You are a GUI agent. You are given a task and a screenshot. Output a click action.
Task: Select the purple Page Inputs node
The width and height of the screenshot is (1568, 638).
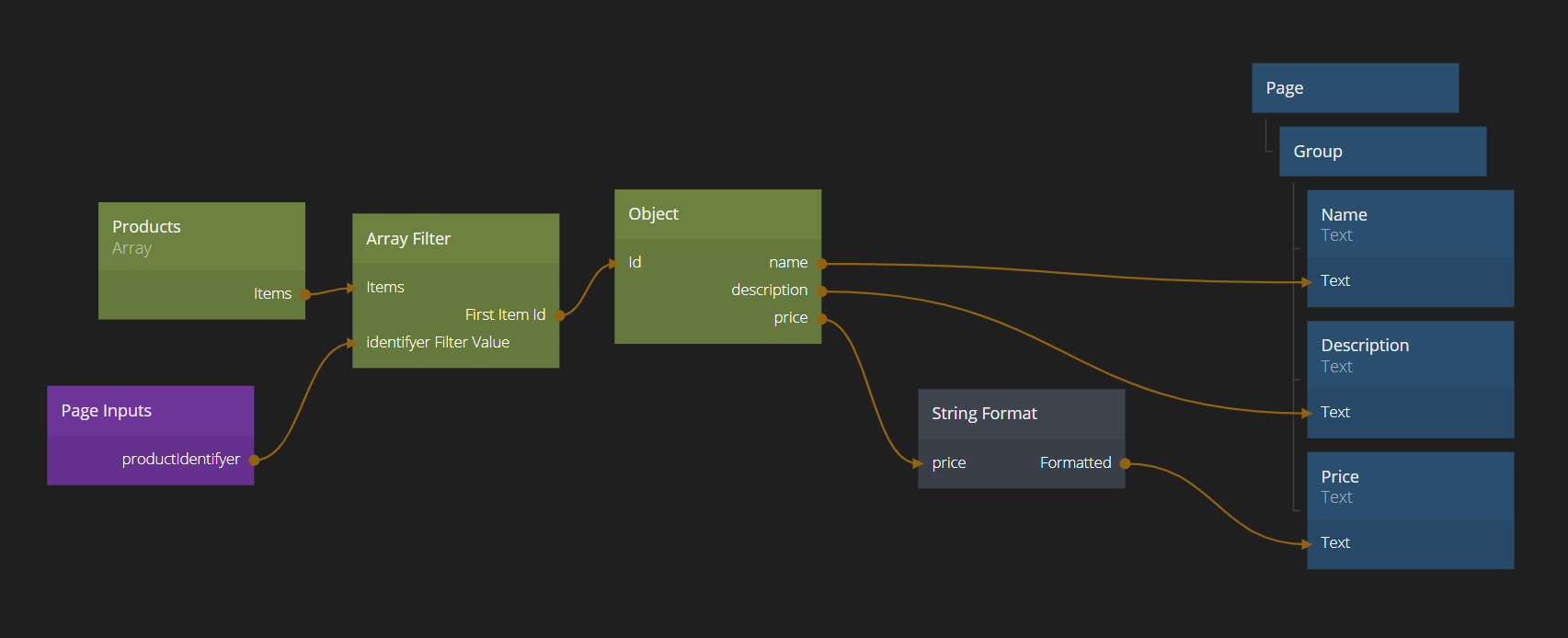pyautogui.click(x=150, y=411)
